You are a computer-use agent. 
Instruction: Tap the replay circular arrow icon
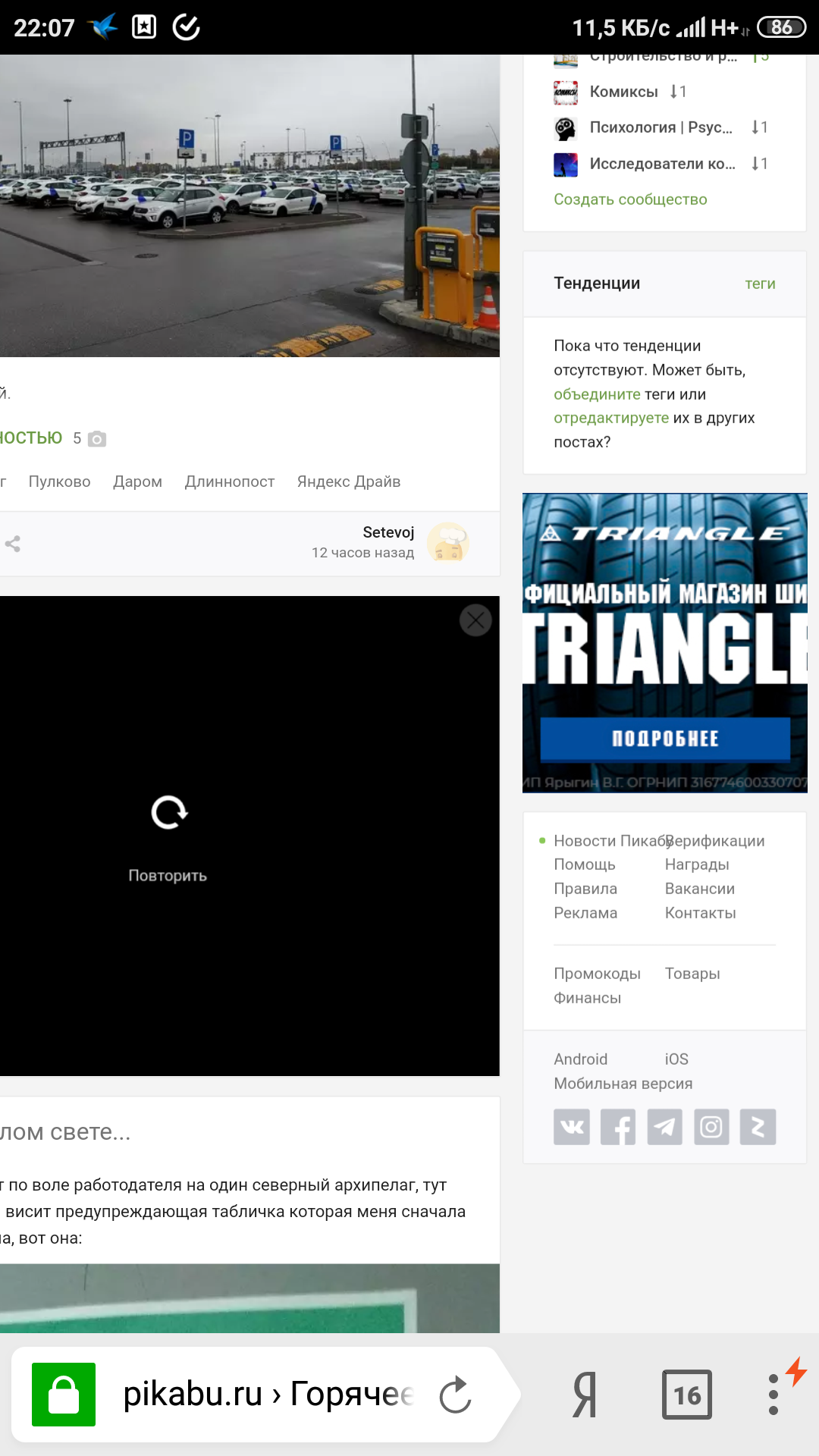169,813
